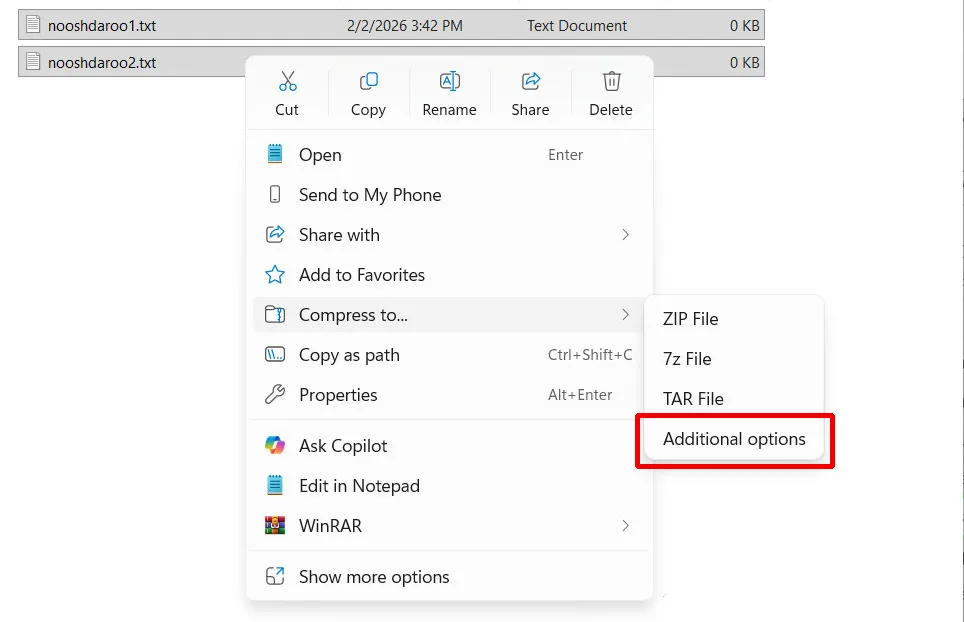Image resolution: width=964 pixels, height=622 pixels.
Task: Open Properties from the context menu
Action: pyautogui.click(x=338, y=395)
